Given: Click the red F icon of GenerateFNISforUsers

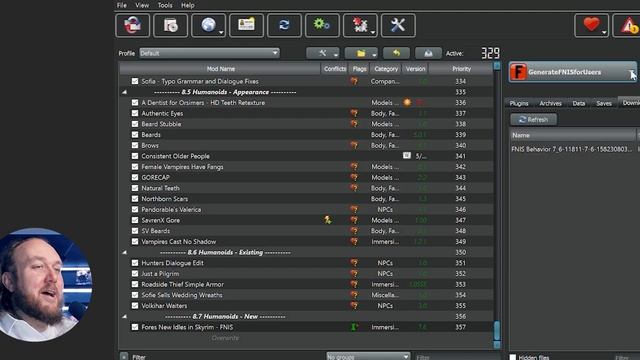Looking at the screenshot, I should [x=518, y=72].
